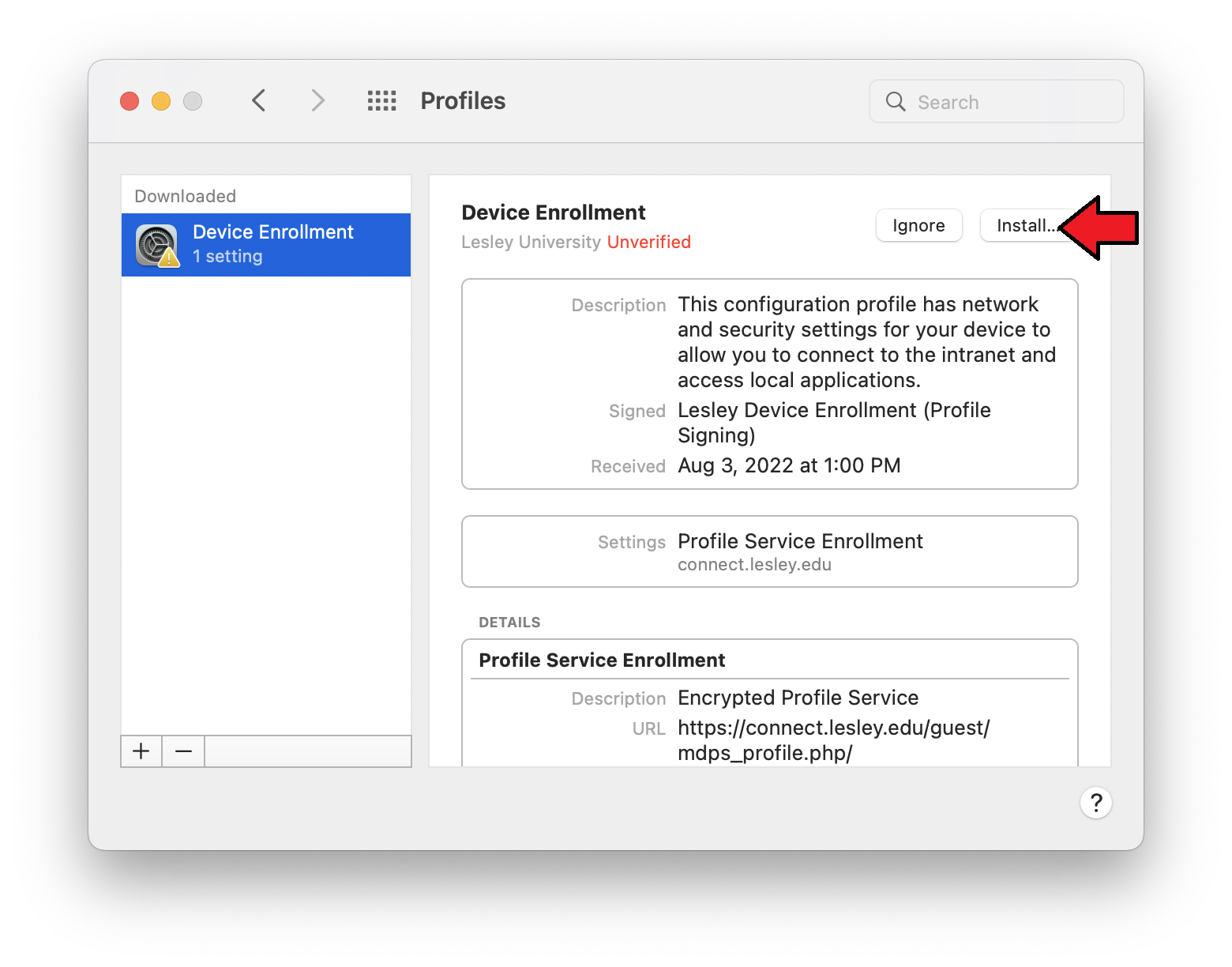
Task: Click the mdps_profile.php URL value
Action: [x=834, y=740]
